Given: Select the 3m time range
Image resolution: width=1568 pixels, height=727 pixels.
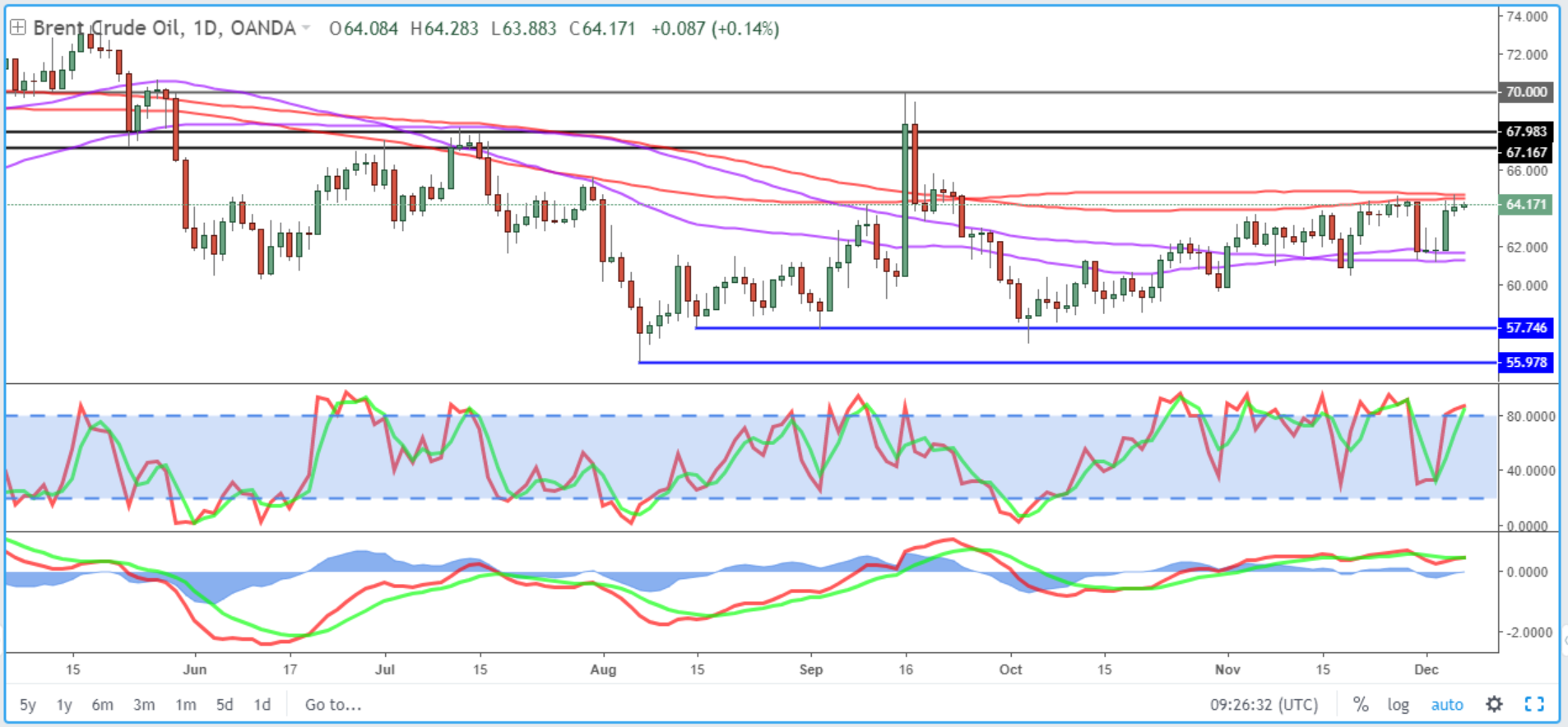Looking at the screenshot, I should pyautogui.click(x=144, y=705).
